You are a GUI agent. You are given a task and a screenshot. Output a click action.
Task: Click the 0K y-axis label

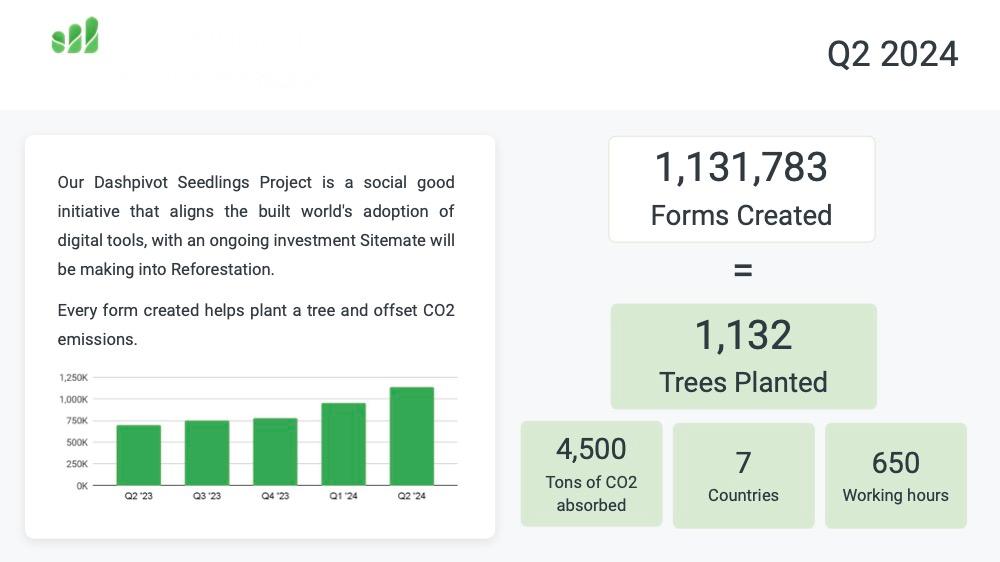(x=82, y=486)
